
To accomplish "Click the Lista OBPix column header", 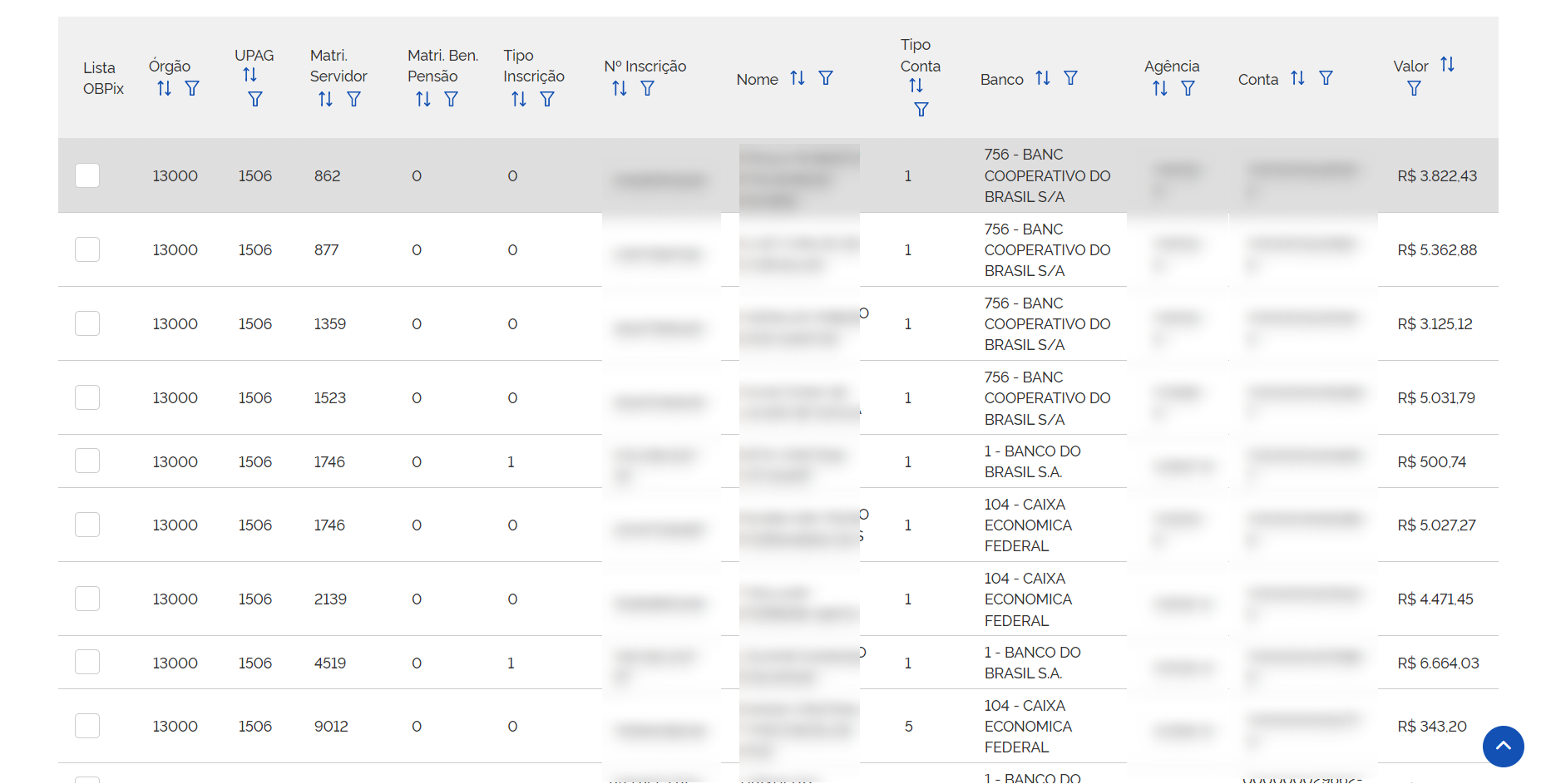I will coord(103,78).
